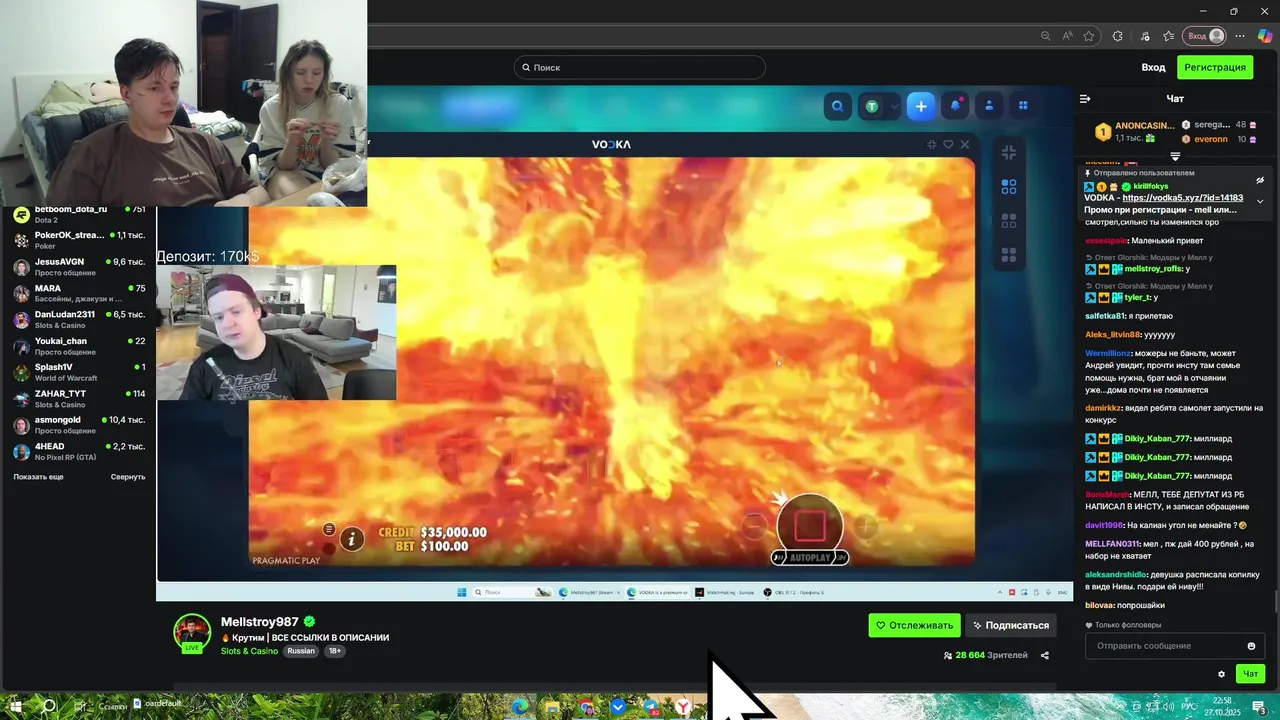Screen dimensions: 1280x720
Task: Open JesusAVGN channel in sidebar
Action: pos(80,267)
